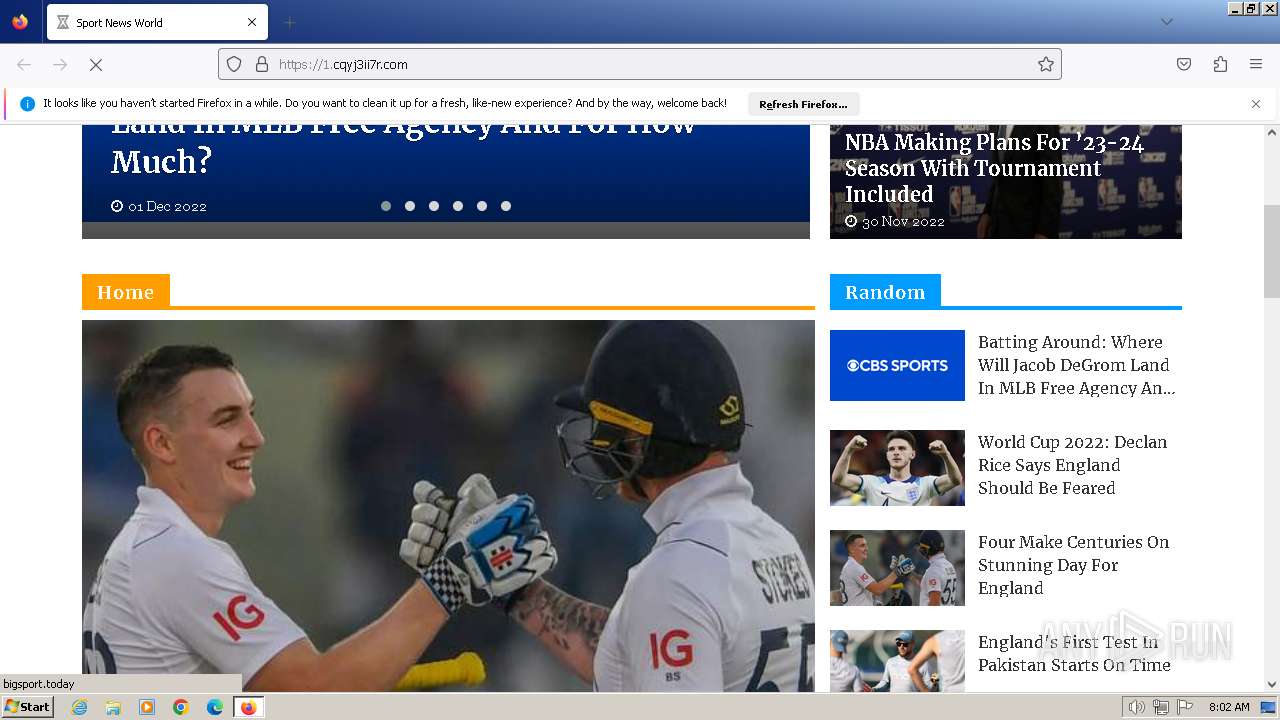Read England's First Test in Pakistan article

pos(1074,654)
